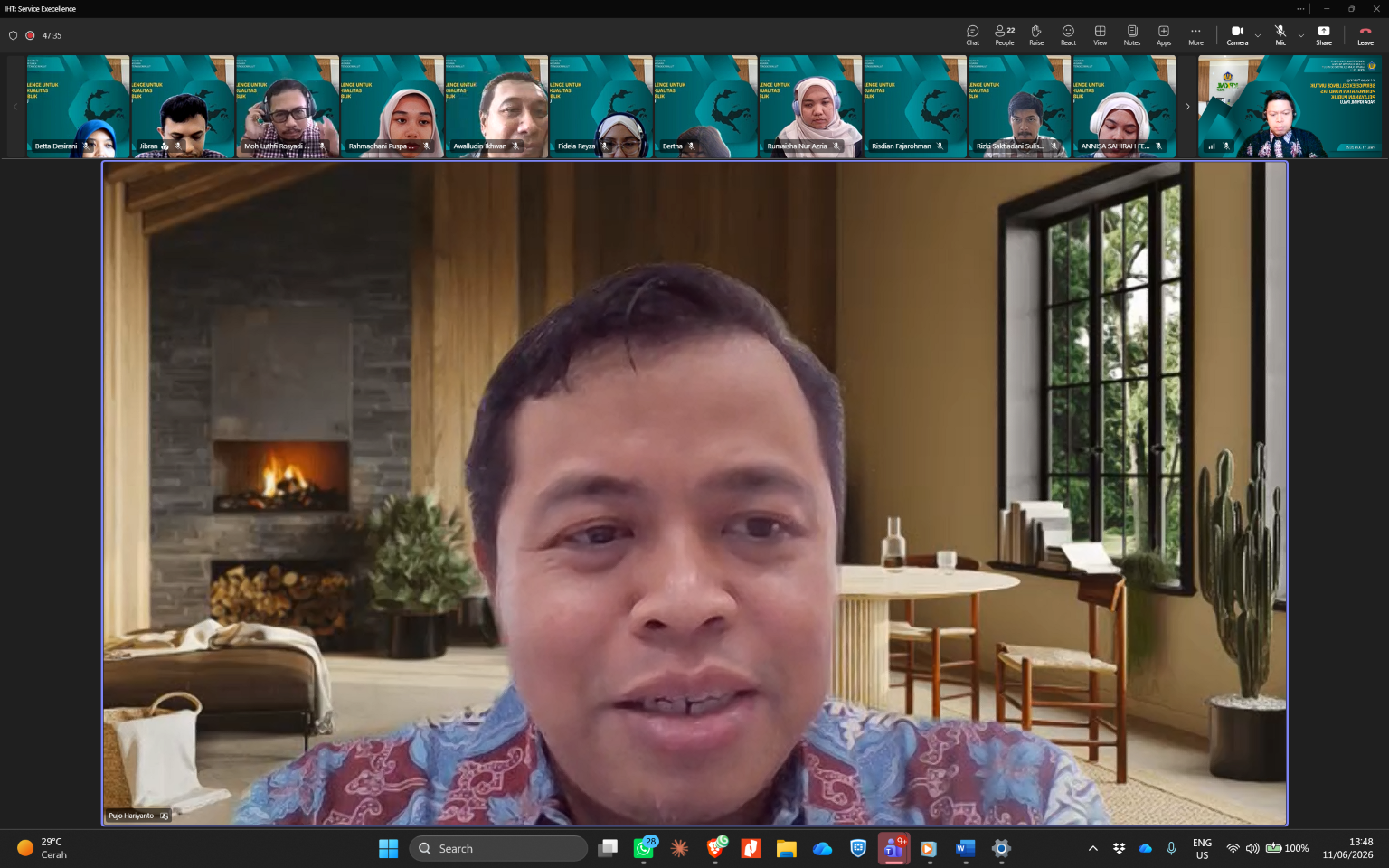Select Rumaisha Nur Azria's video tile
1389x868 pixels.
(x=810, y=107)
